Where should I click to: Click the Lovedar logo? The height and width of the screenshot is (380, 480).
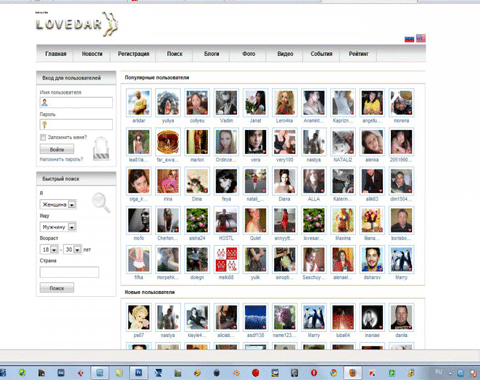[77, 24]
